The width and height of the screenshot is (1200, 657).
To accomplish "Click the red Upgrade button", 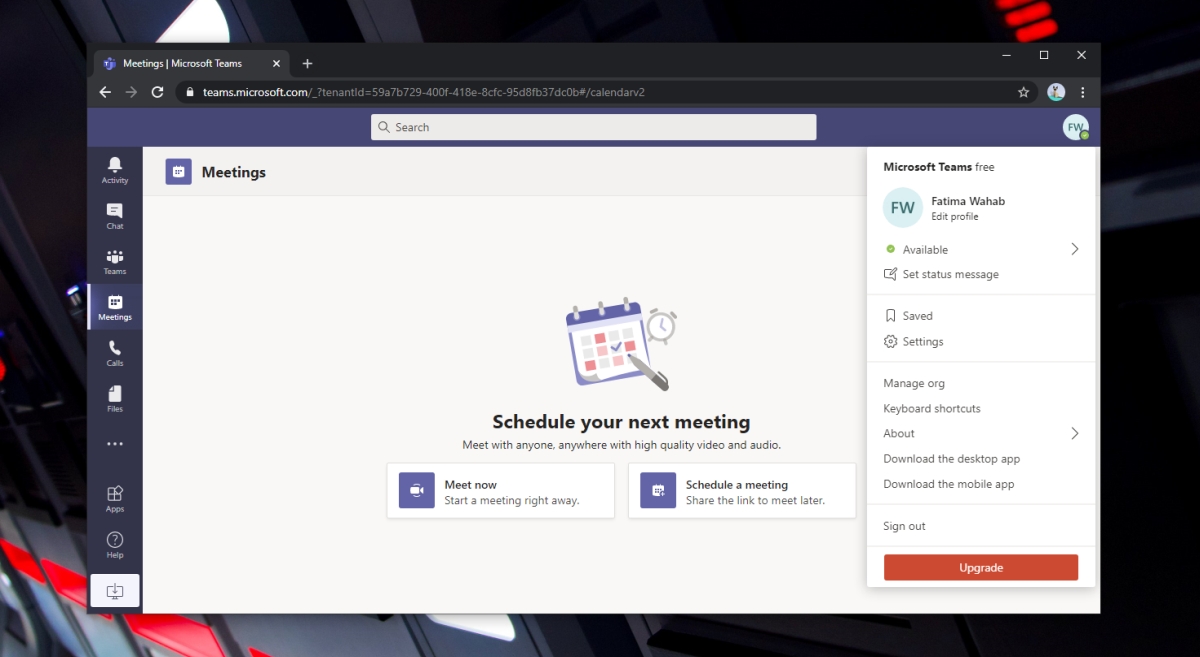I will (981, 567).
